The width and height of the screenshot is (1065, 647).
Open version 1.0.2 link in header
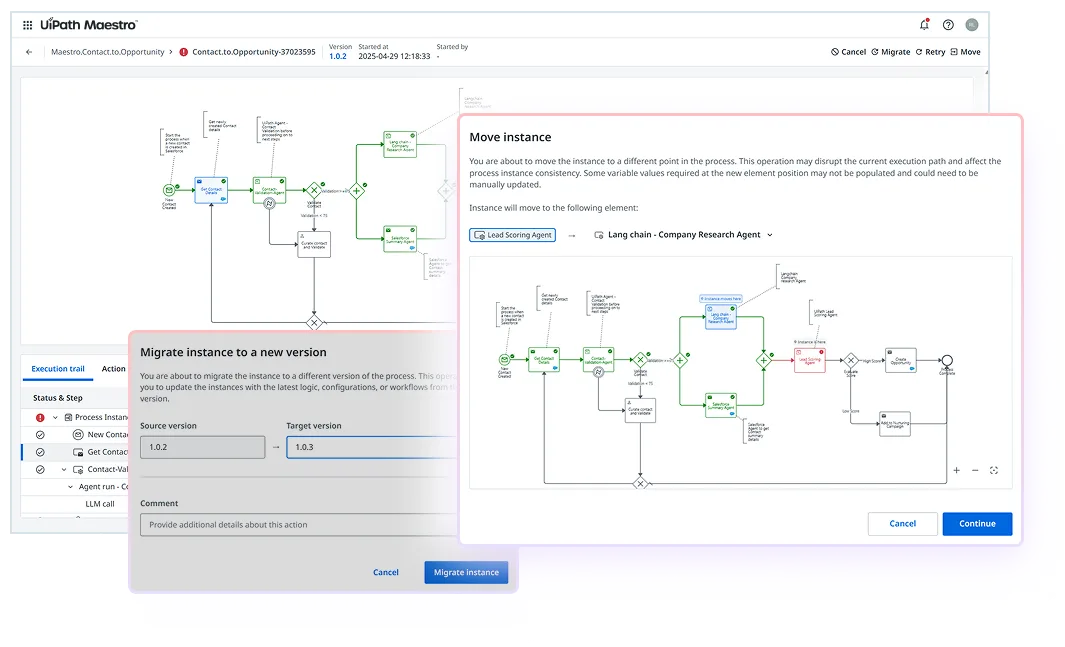click(338, 56)
